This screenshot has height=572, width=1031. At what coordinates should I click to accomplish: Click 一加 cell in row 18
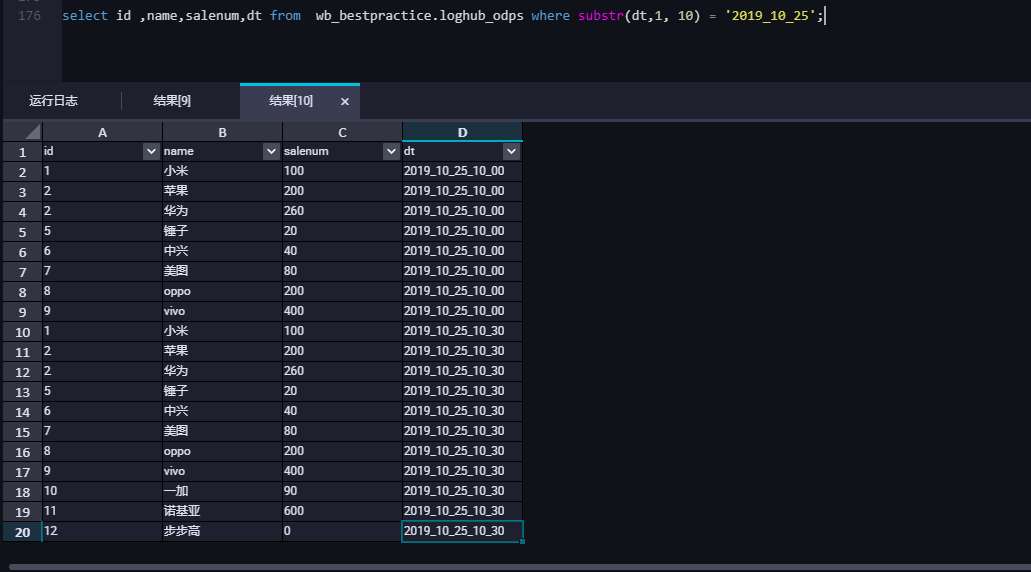tap(222, 491)
